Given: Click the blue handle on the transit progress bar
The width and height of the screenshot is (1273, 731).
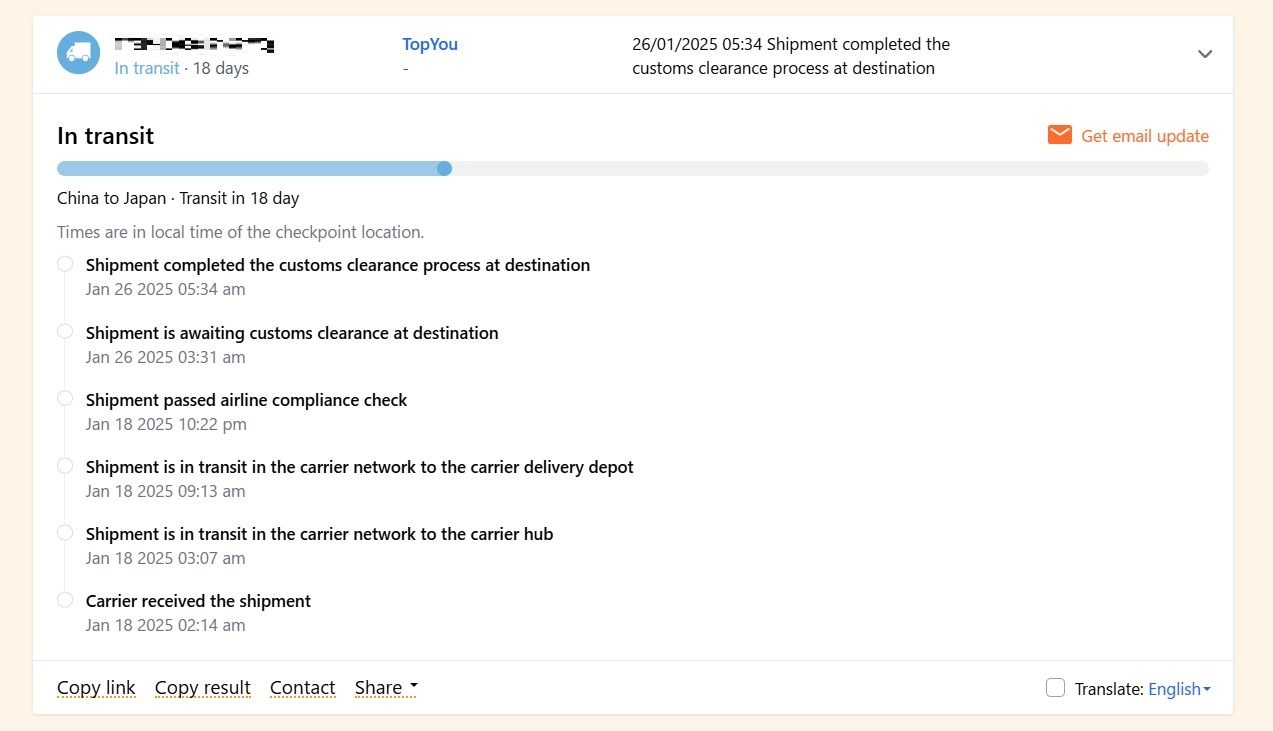Looking at the screenshot, I should (x=444, y=168).
